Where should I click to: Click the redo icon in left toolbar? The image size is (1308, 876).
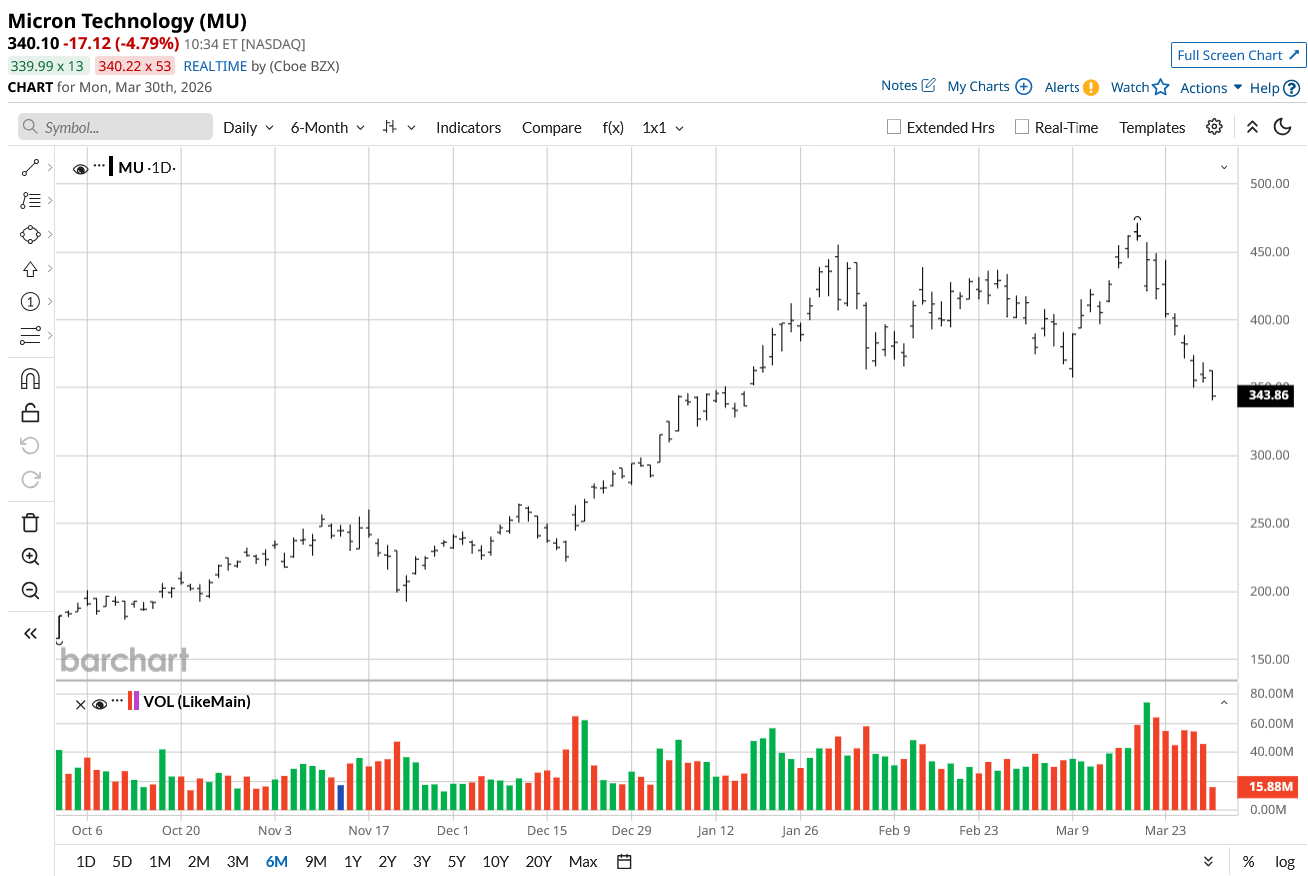click(30, 479)
